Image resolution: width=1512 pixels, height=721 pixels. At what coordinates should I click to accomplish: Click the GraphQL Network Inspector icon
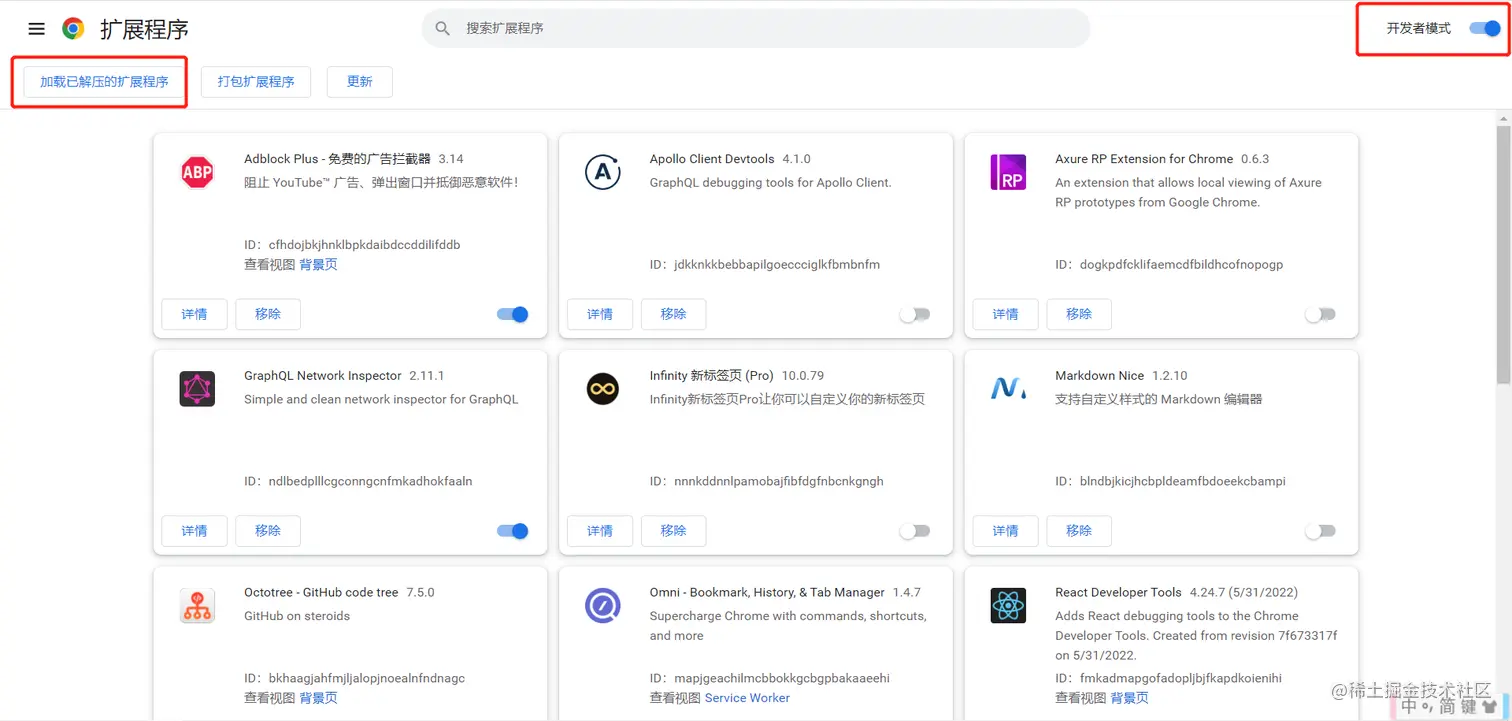197,389
